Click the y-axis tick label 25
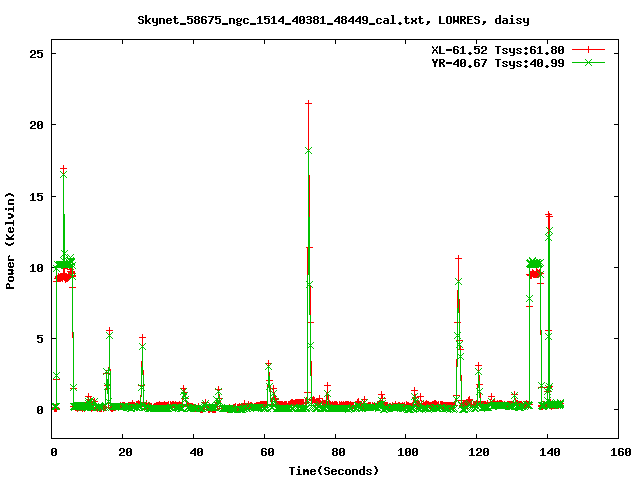 click(37, 54)
